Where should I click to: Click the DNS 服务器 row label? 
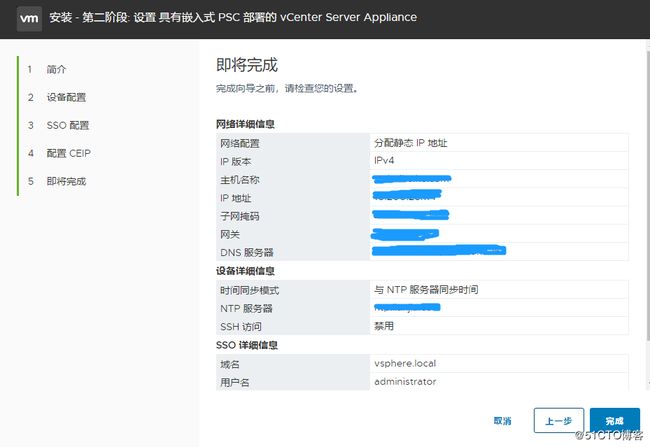click(247, 253)
